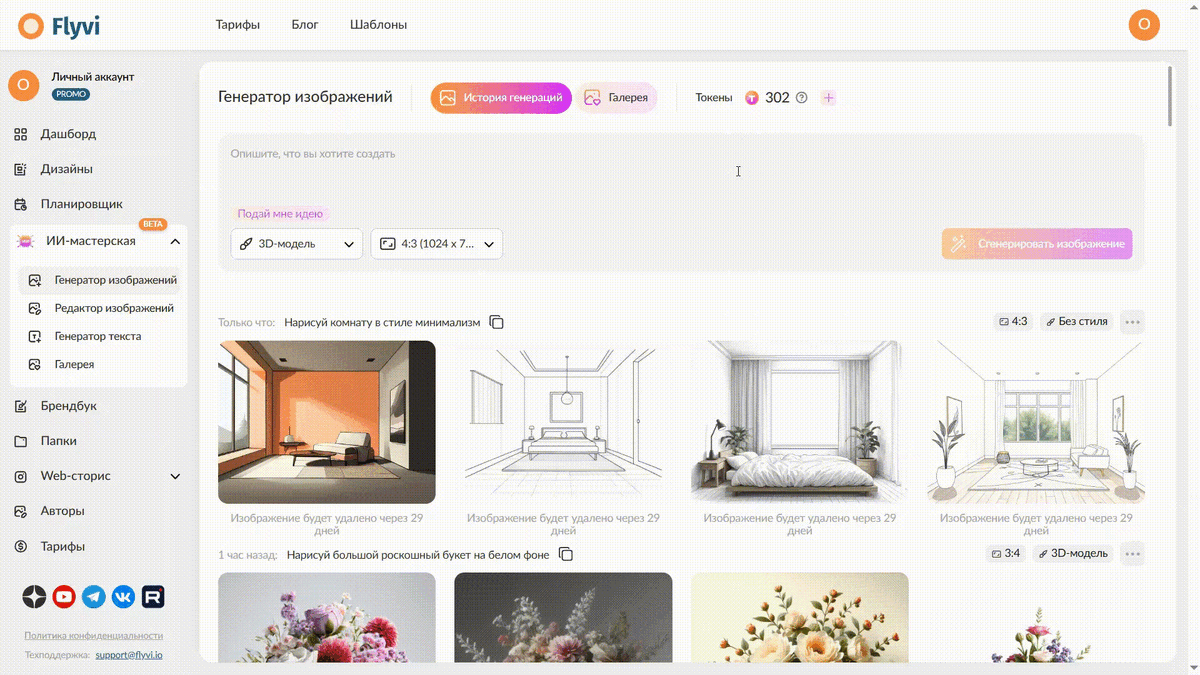Viewport: 1200px width, 675px height.
Task: Click the PROMO badge under account name
Action: (71, 94)
